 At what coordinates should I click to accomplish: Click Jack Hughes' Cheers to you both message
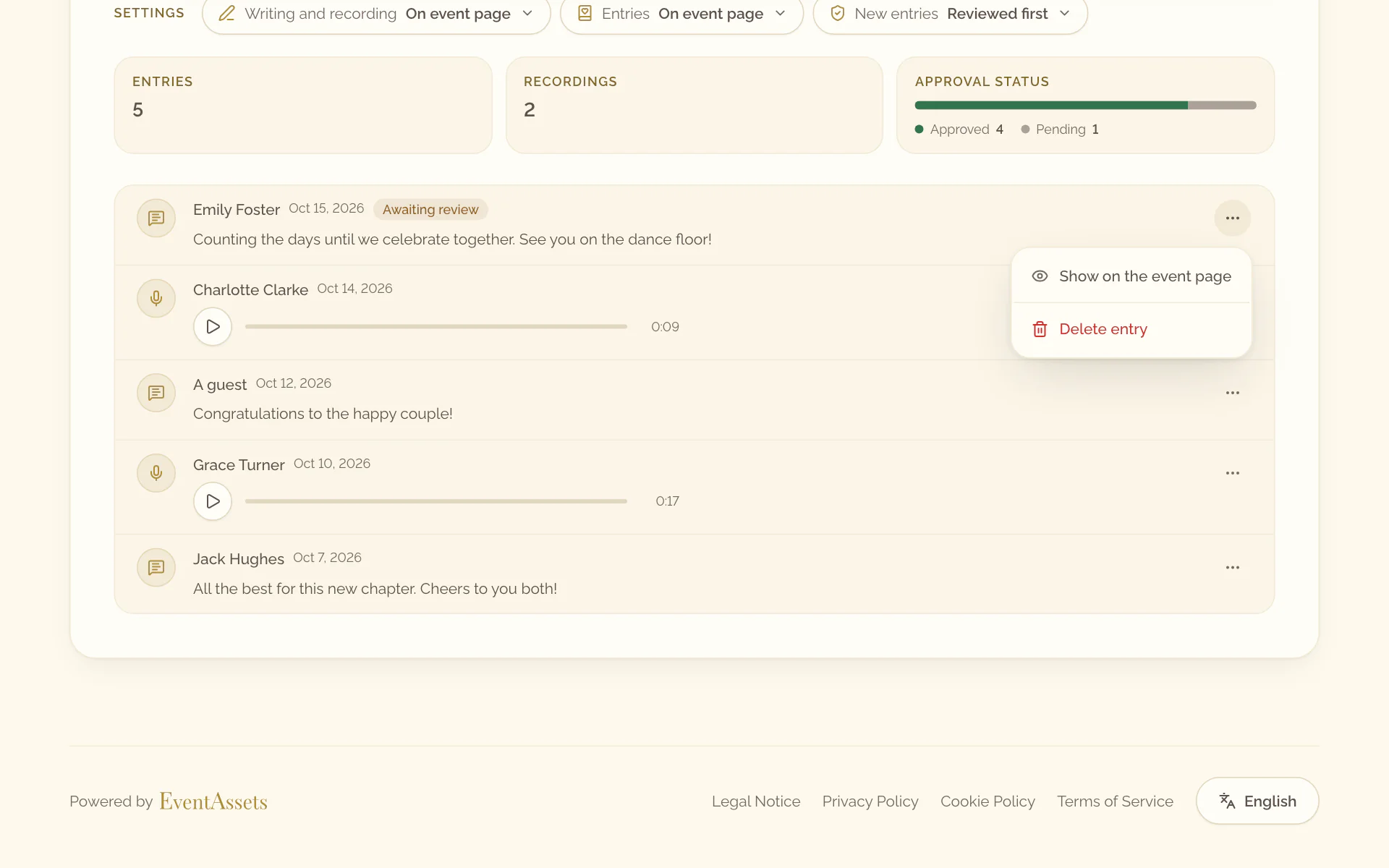pyautogui.click(x=375, y=589)
